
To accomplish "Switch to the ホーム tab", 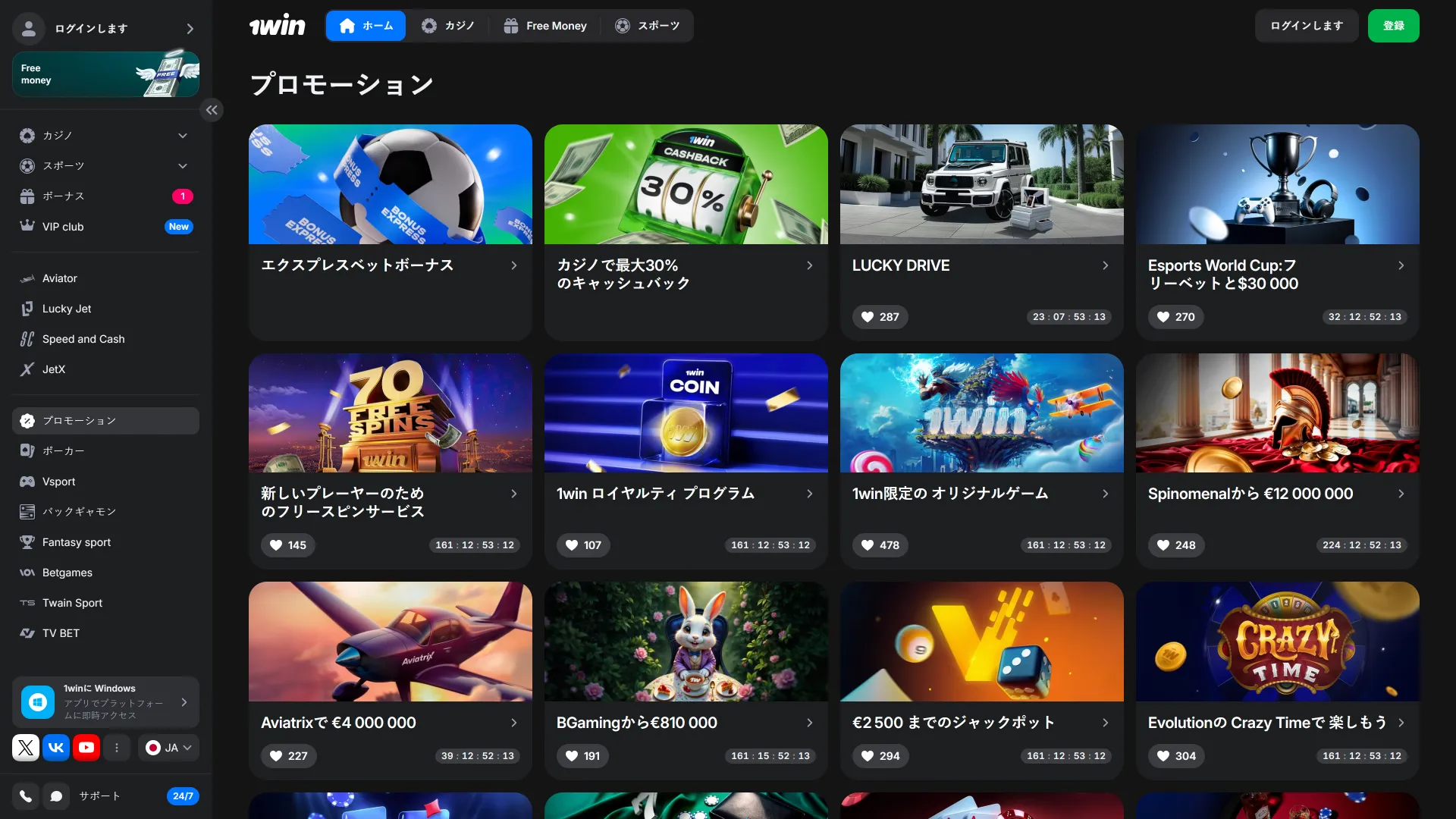I will click(x=366, y=26).
